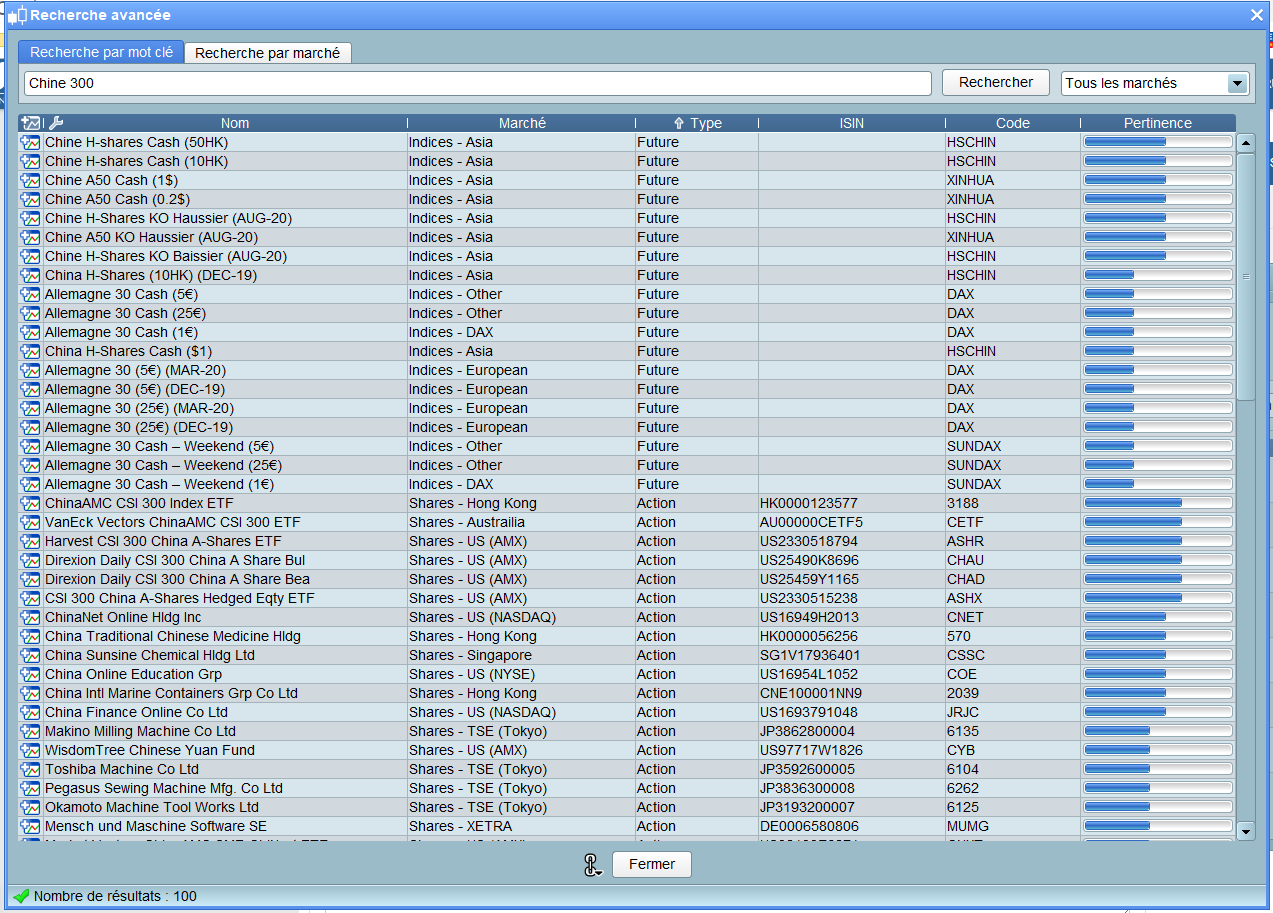Sort results by Nom column header
1273x913 pixels.
point(235,123)
